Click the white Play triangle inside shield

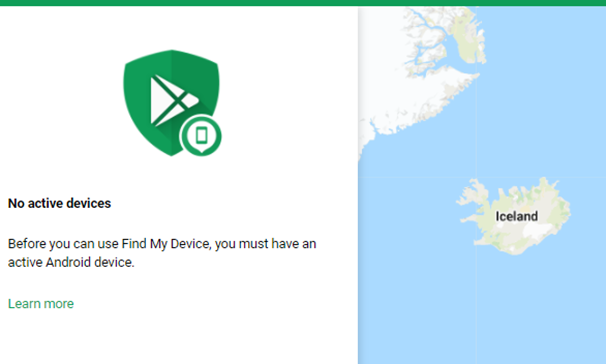point(174,100)
